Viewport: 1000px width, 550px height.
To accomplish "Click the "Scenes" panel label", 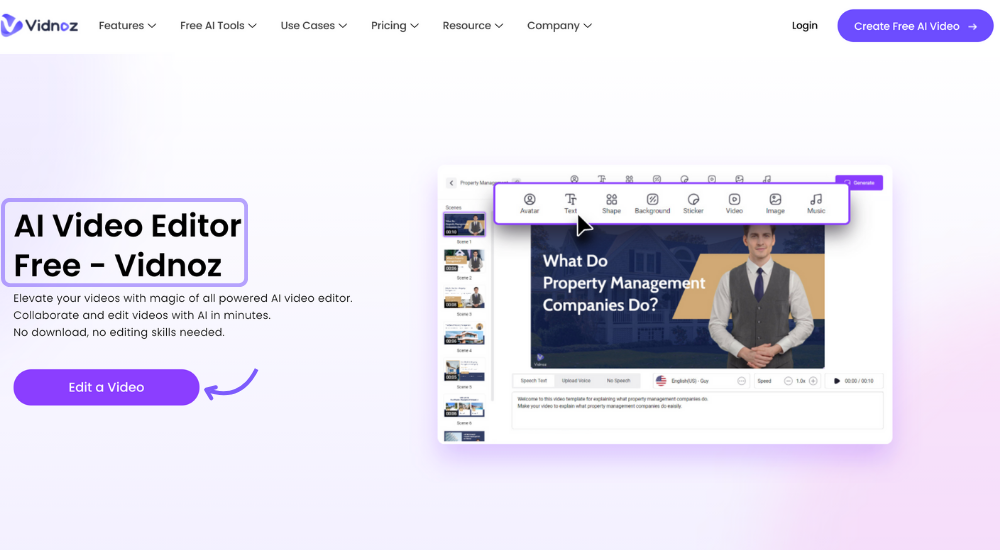I will tap(453, 207).
